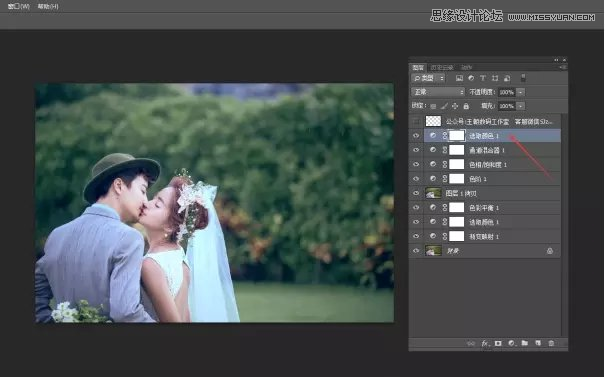Click mask link chain on 通道混合器 1 layer
Viewport: 605px width, 377px height.
tap(445, 150)
